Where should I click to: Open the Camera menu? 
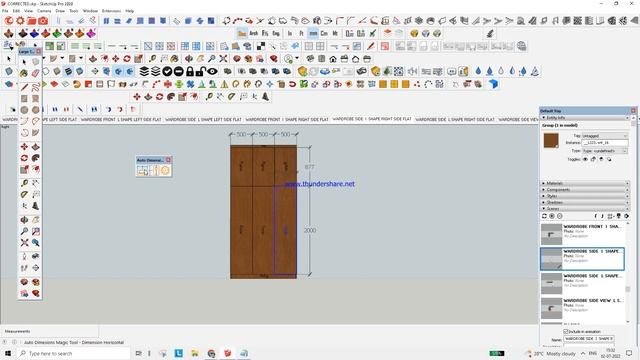coord(44,11)
